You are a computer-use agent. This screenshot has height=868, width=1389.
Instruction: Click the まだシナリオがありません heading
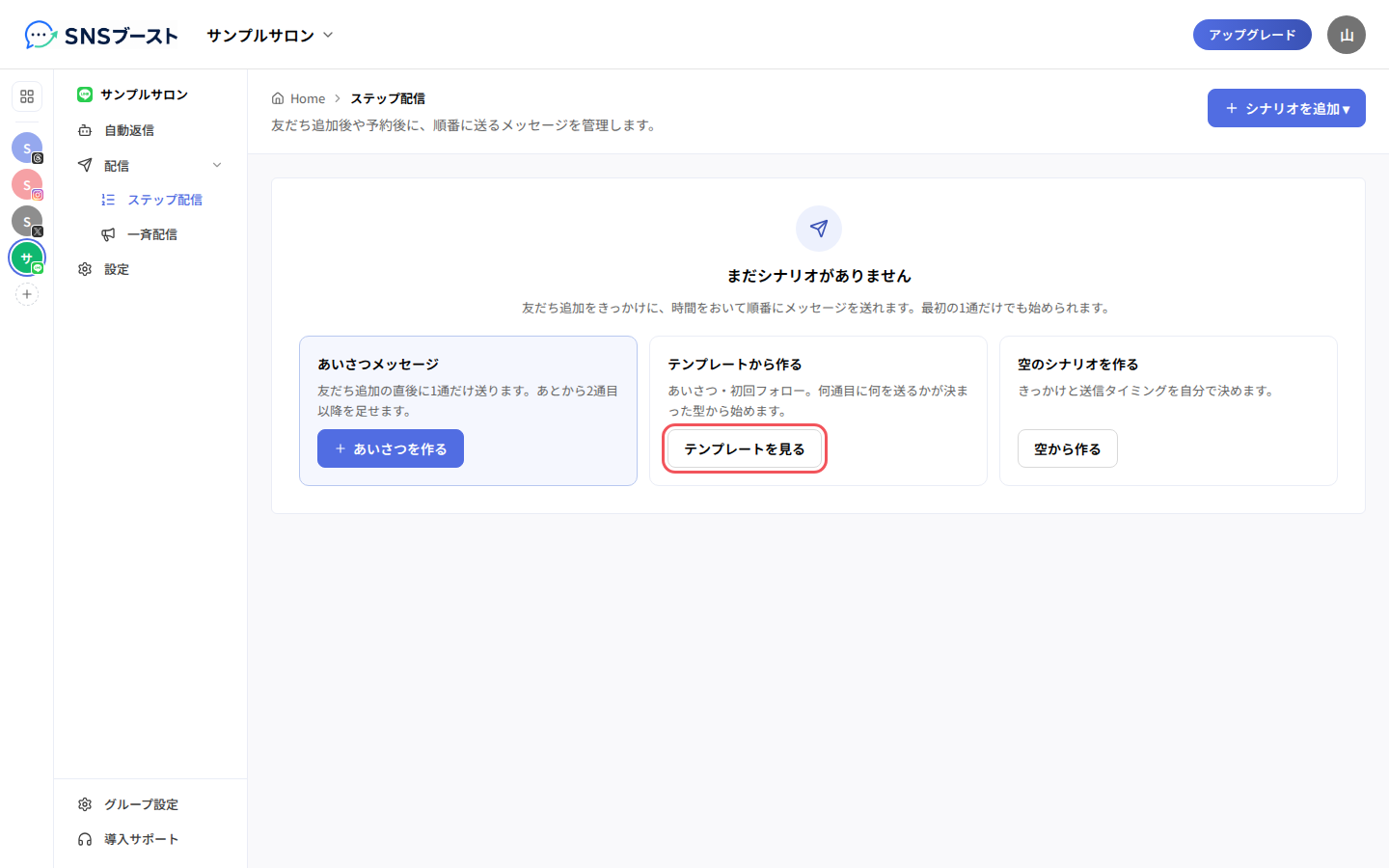tap(819, 276)
